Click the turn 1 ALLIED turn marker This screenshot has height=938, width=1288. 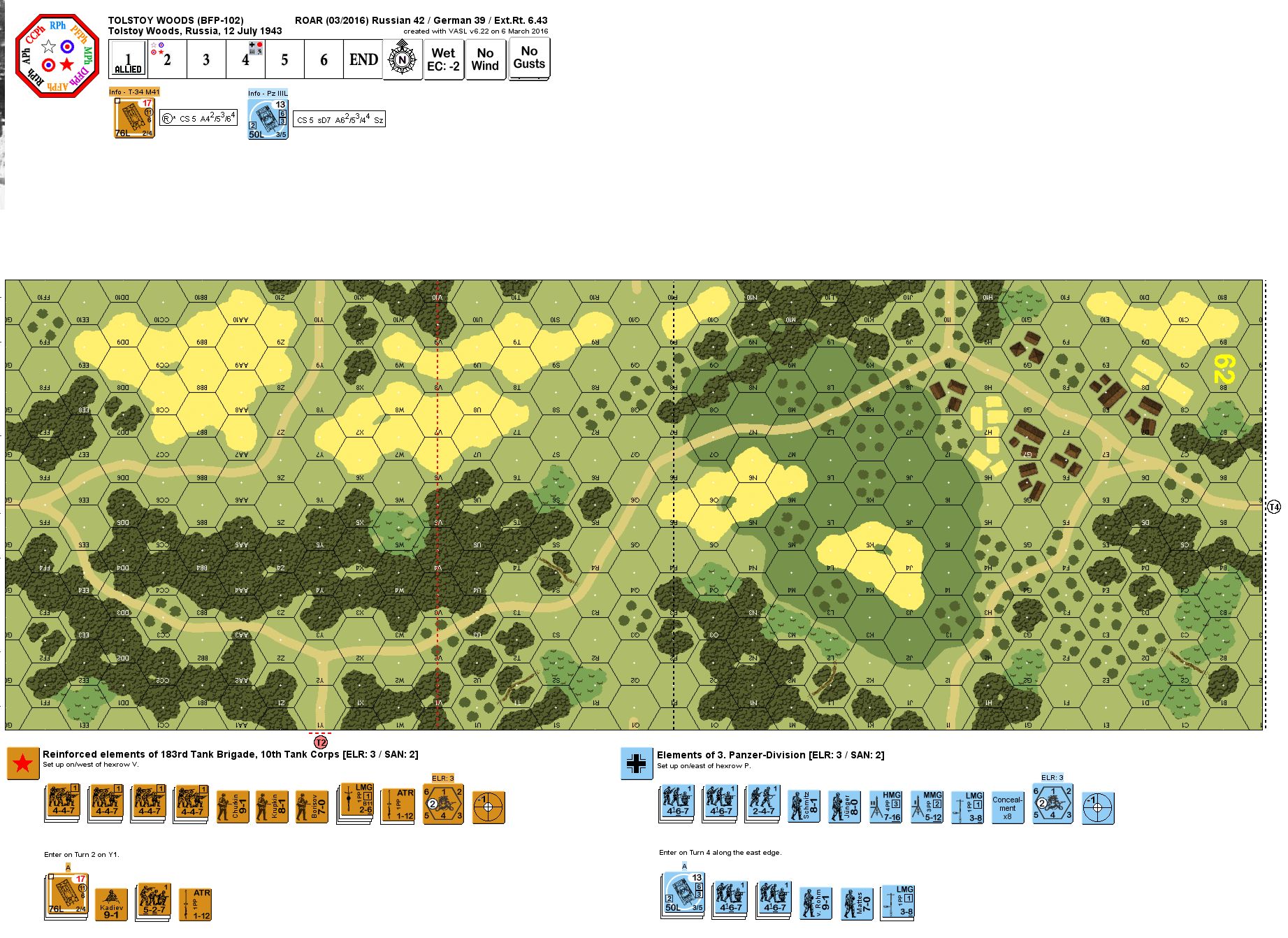pos(128,59)
